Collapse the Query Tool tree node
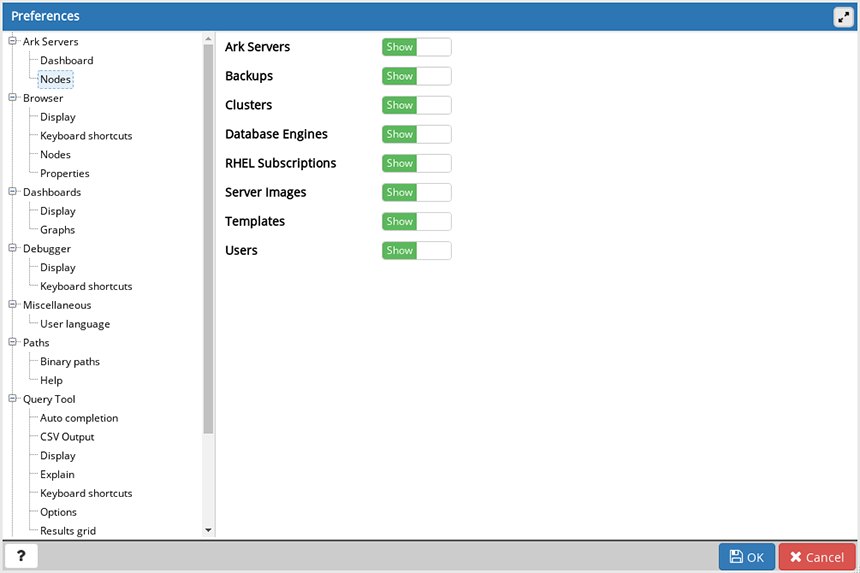860x573 pixels. pos(13,399)
